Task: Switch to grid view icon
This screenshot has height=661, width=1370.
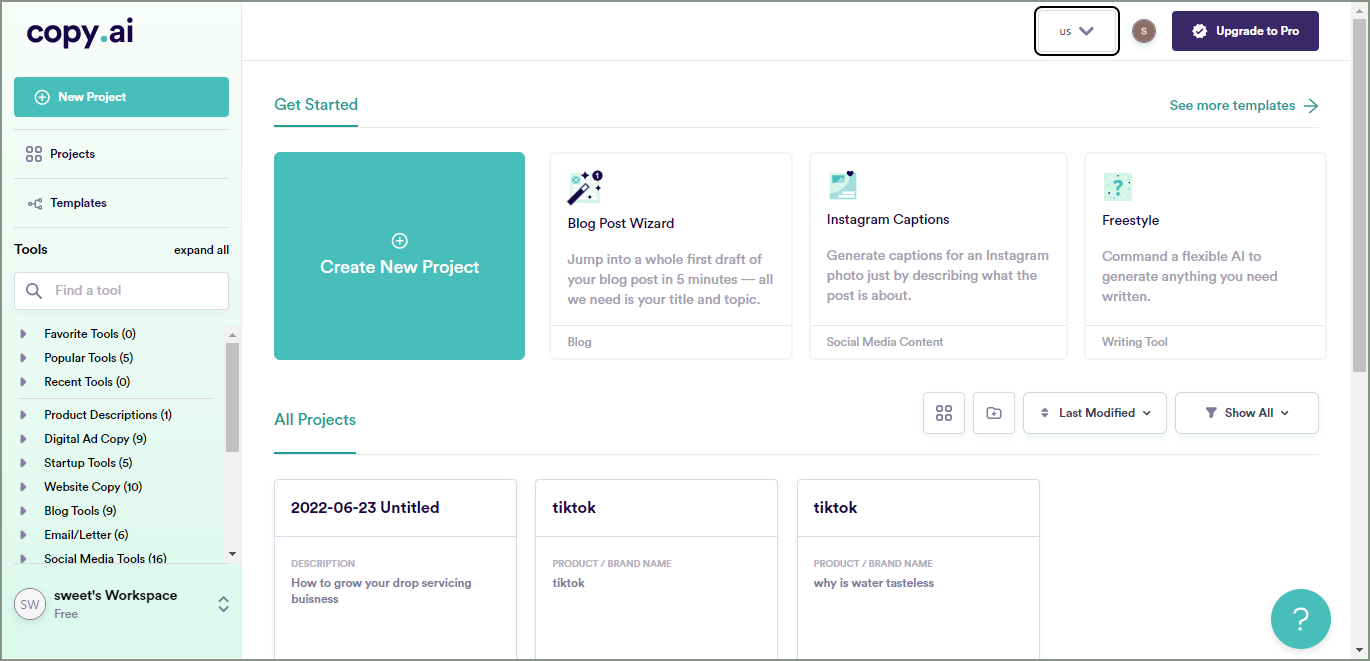Action: pyautogui.click(x=944, y=413)
